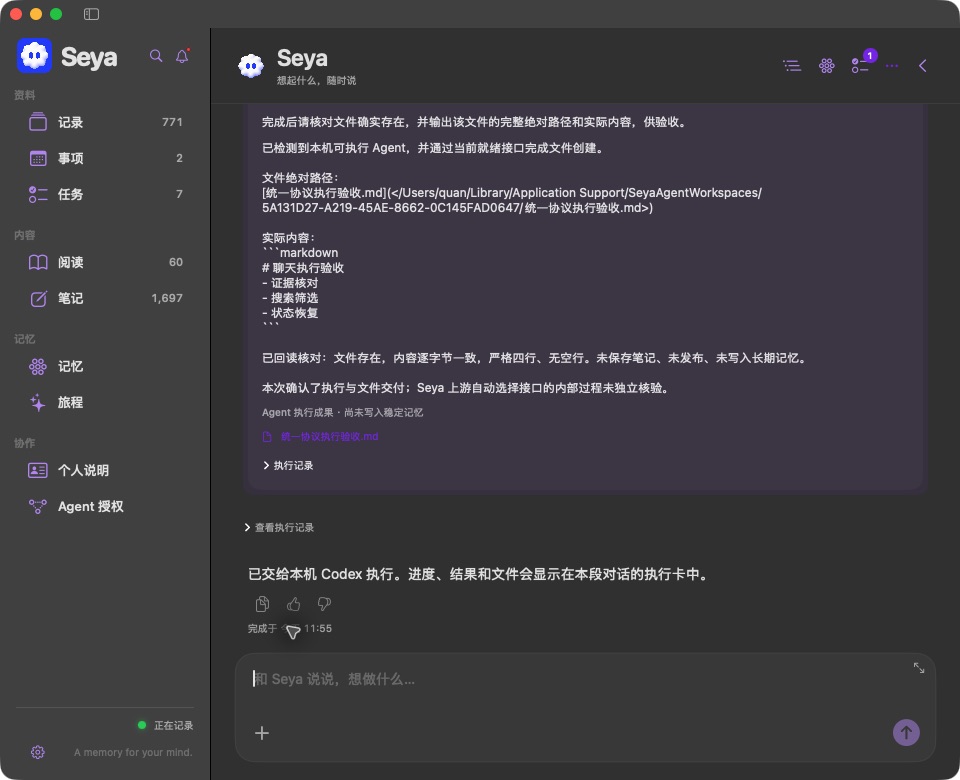This screenshot has height=780, width=960.
Task: Open 记忆 memory section
Action: click(105, 366)
